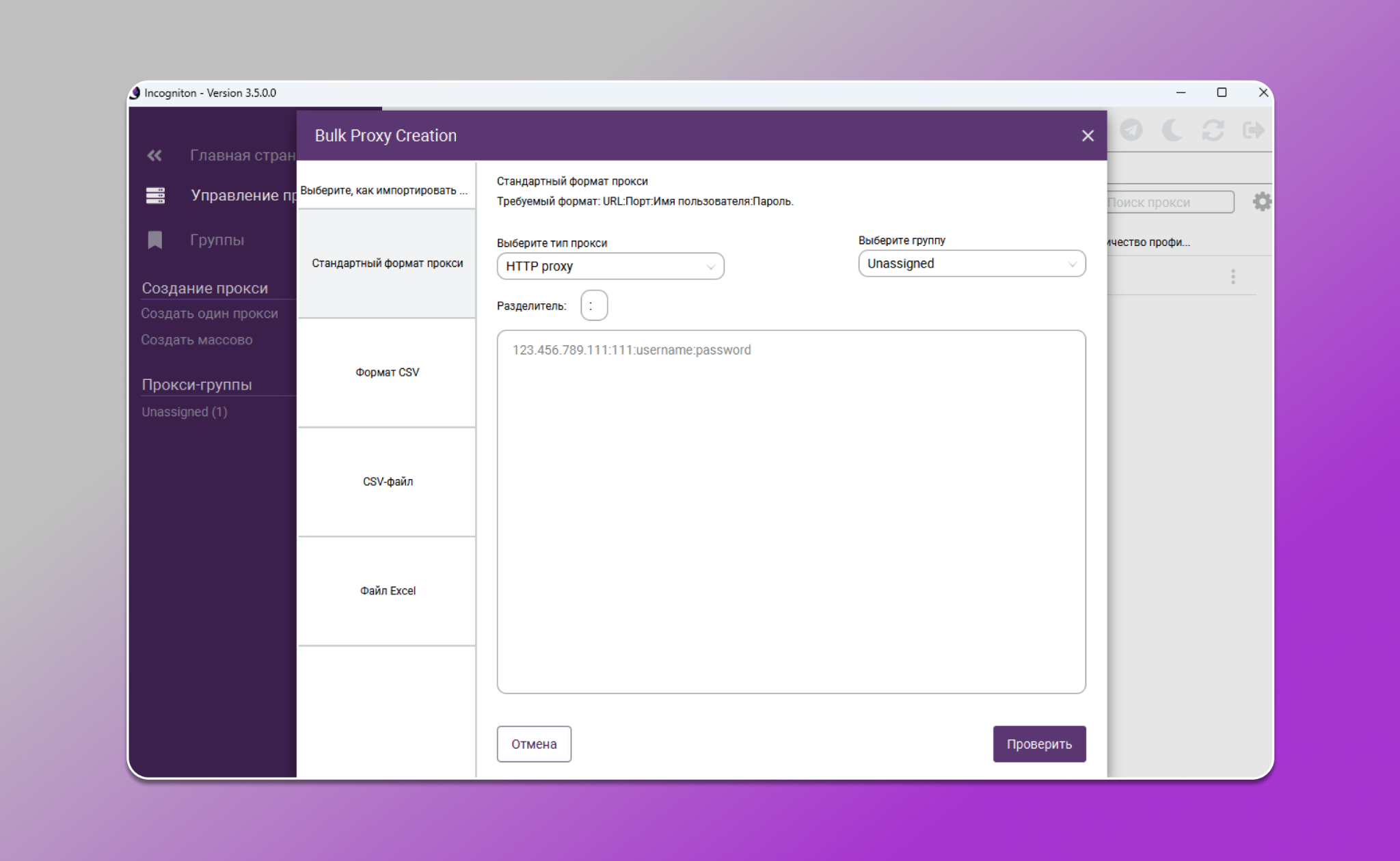
Task: Toggle dark mode moon icon
Action: [x=1172, y=130]
